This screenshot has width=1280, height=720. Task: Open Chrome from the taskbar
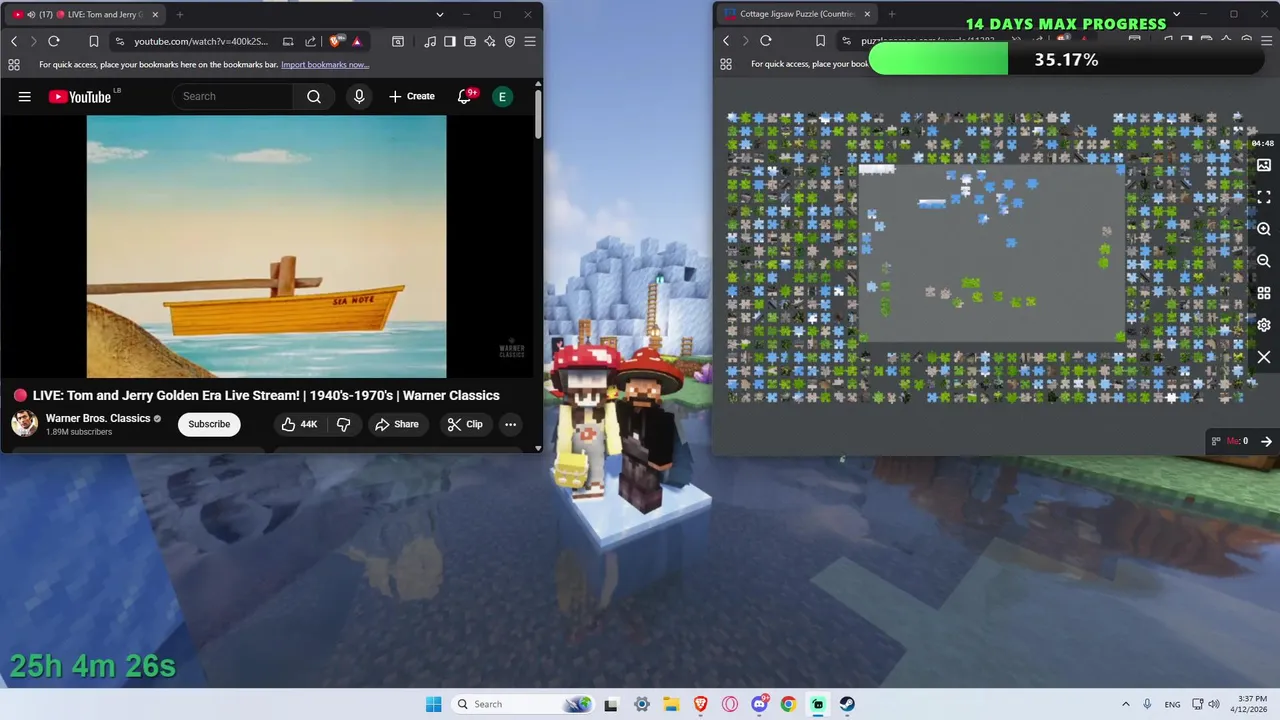[788, 704]
